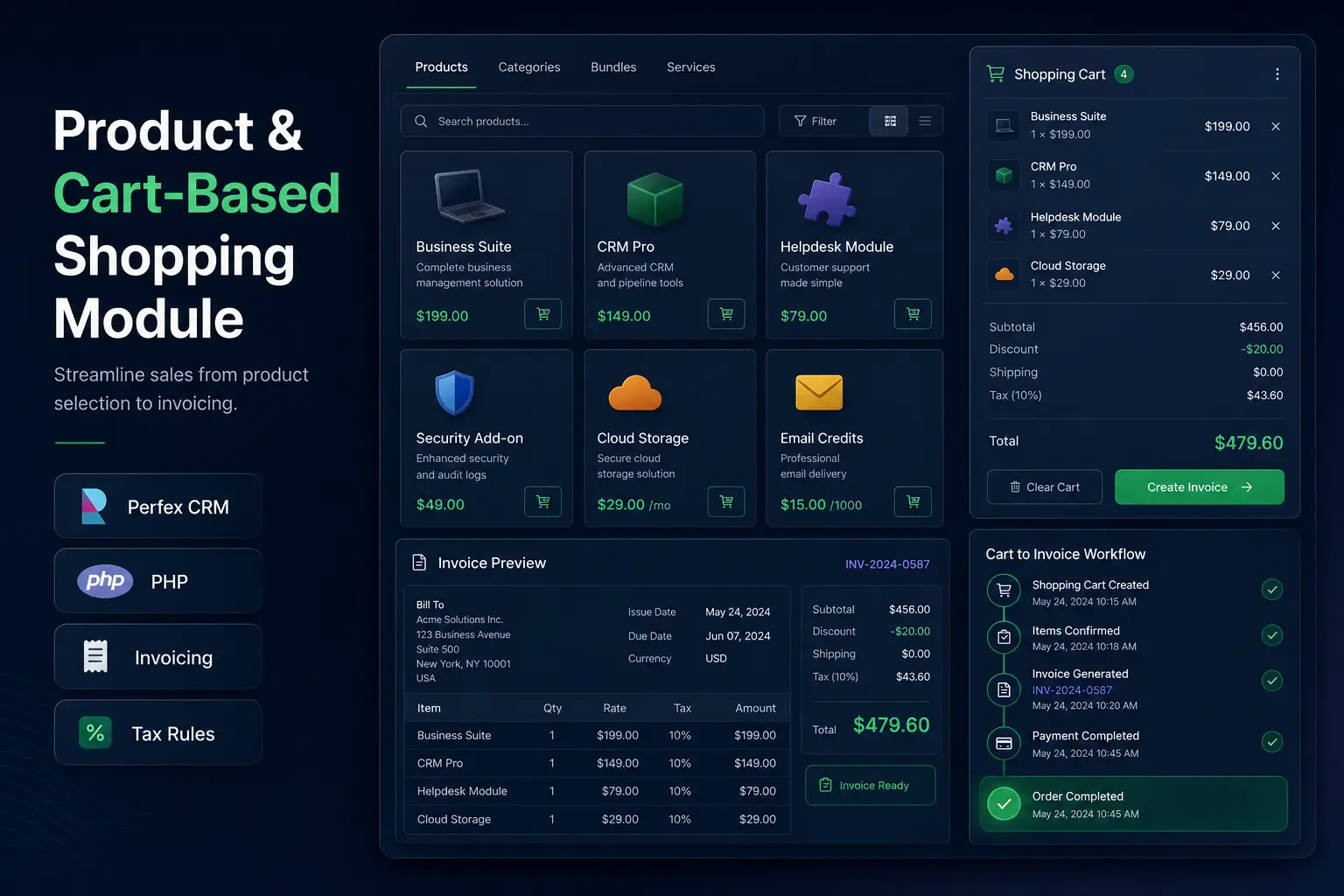Click the Email Credits envelope thumbnail
The width and height of the screenshot is (1344, 896).
click(819, 392)
